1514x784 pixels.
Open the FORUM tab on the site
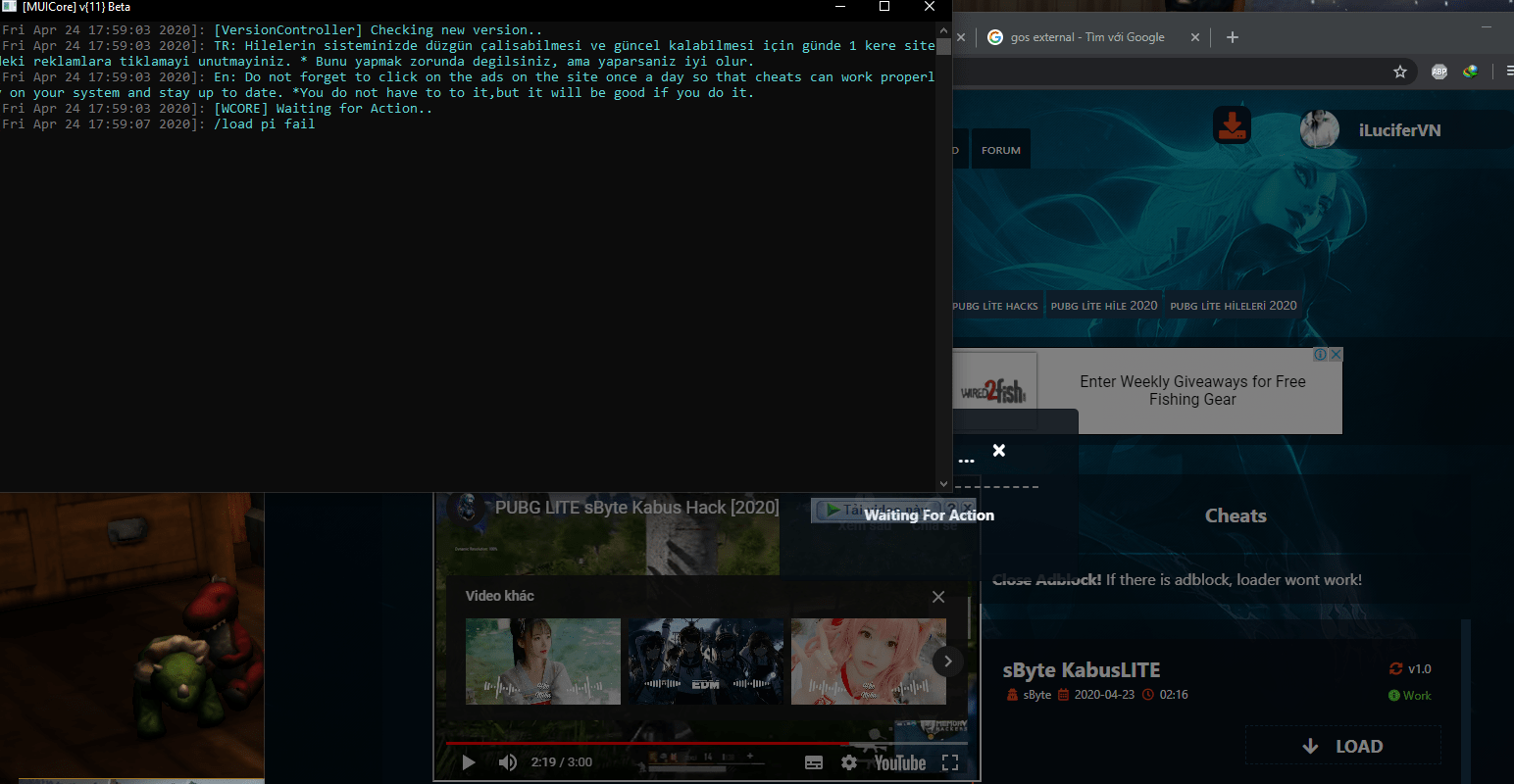pos(1001,150)
